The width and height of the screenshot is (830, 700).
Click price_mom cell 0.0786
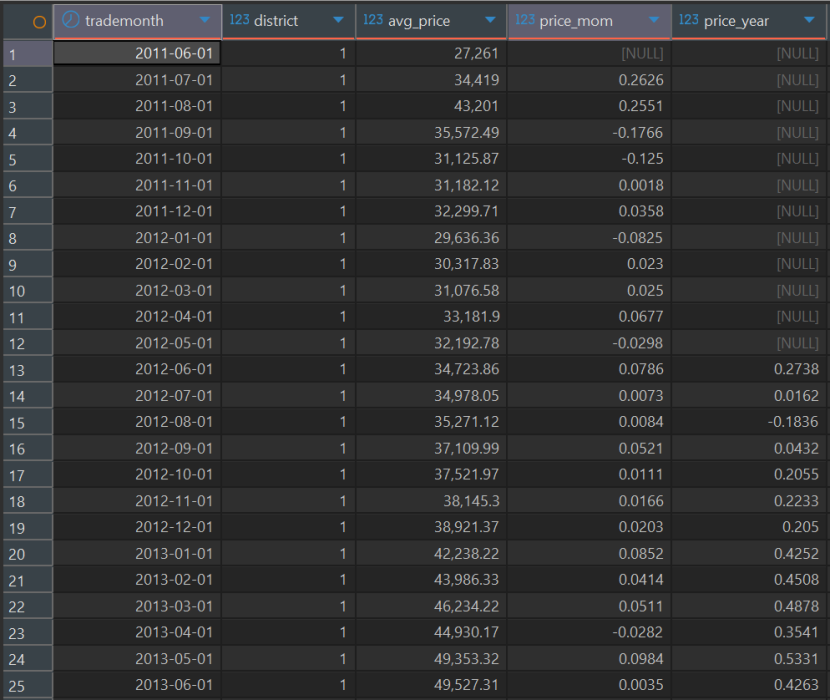[589, 370]
